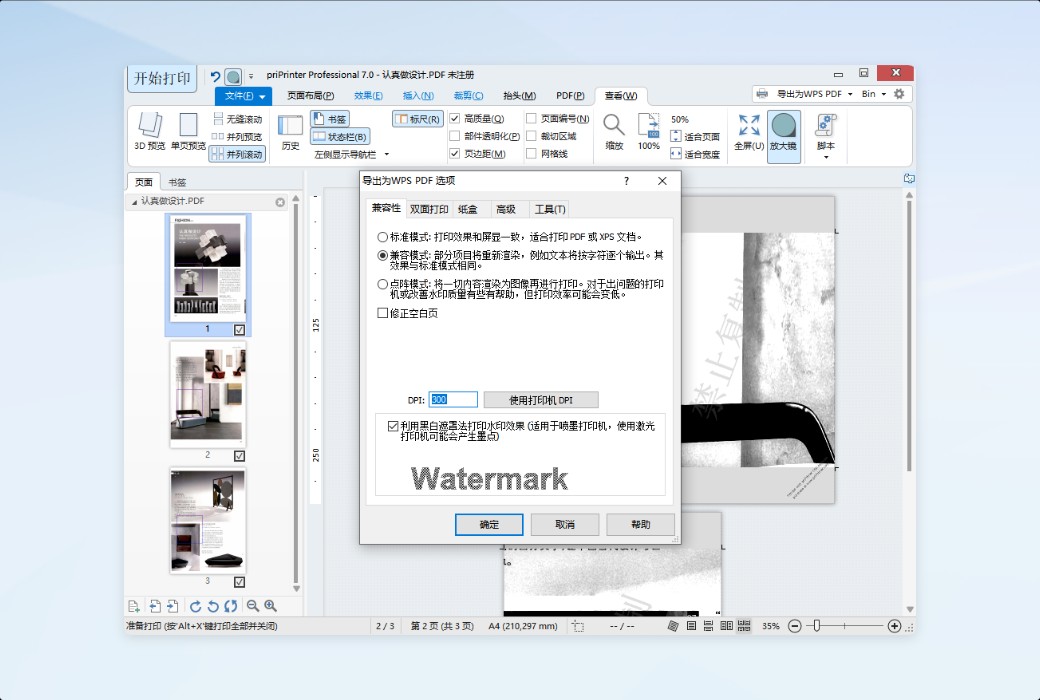Switch to the 抬头(M) ribbon tab
The width and height of the screenshot is (1040, 700).
point(519,96)
